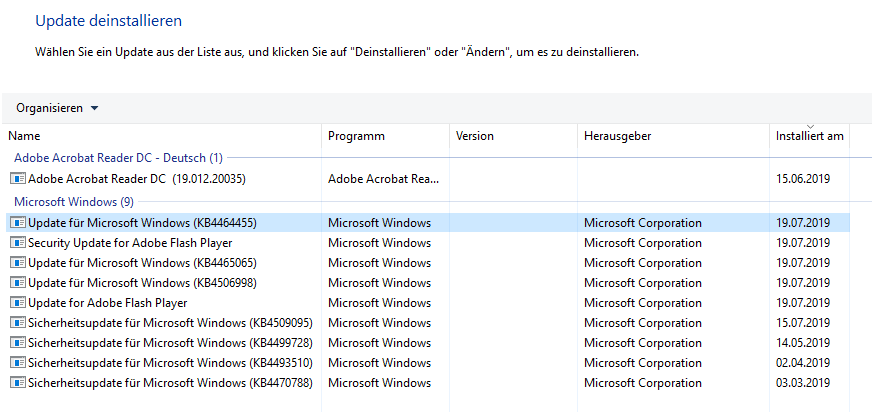Click the Programm column header
The width and height of the screenshot is (872, 412).
coord(356,136)
